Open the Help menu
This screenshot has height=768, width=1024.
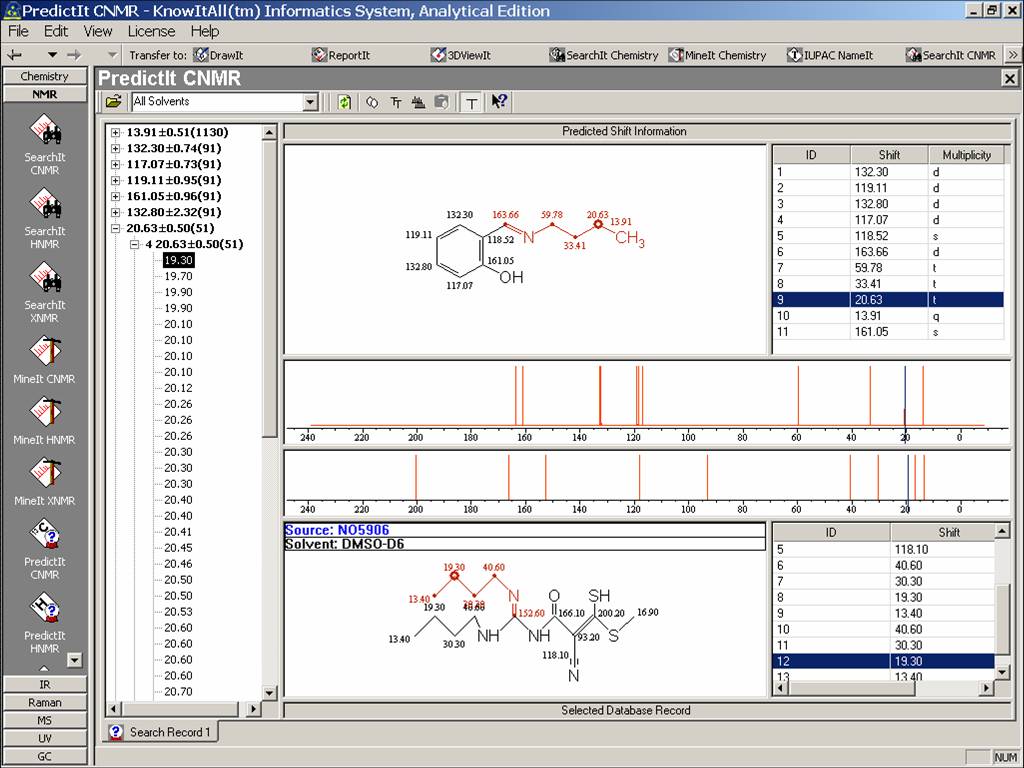(205, 31)
